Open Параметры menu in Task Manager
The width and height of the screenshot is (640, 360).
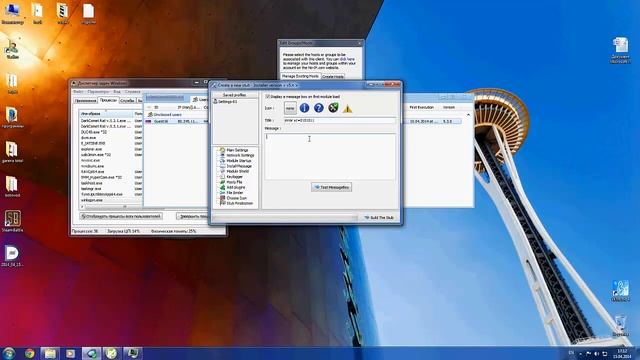98,92
